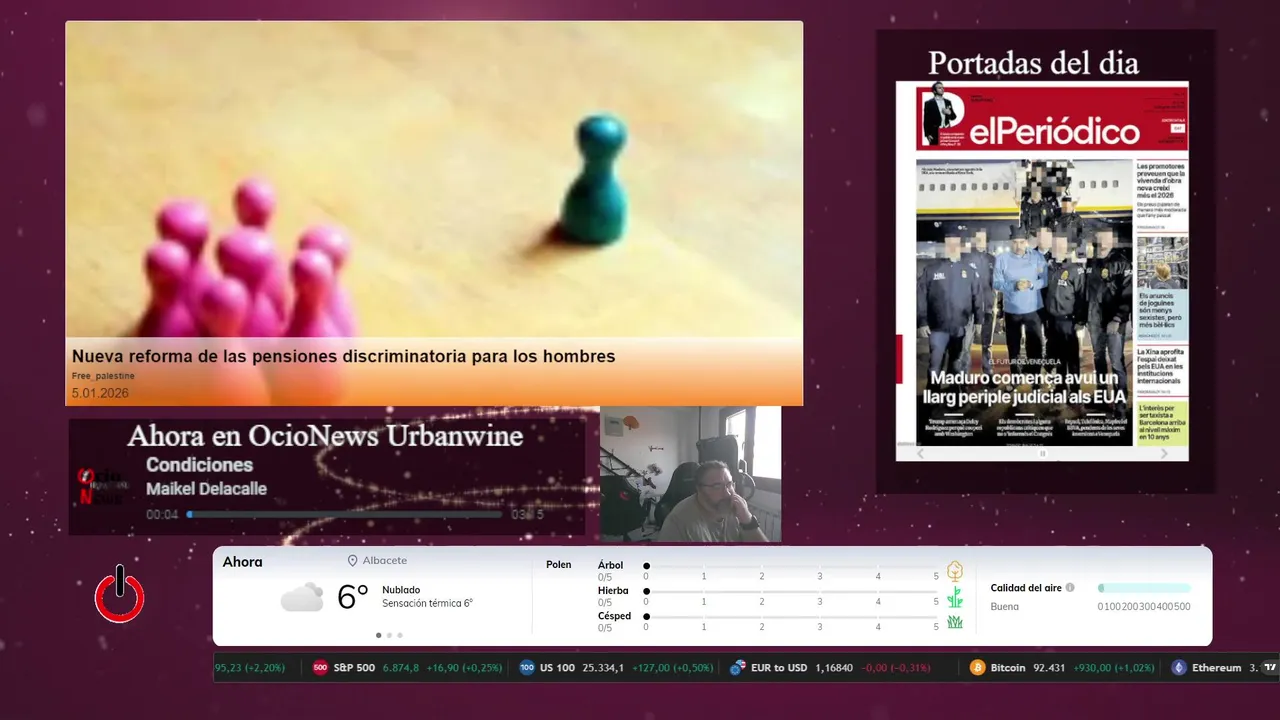The height and width of the screenshot is (720, 1280).
Task: Click the S&P 500 value '6.874,8'
Action: (x=401, y=668)
